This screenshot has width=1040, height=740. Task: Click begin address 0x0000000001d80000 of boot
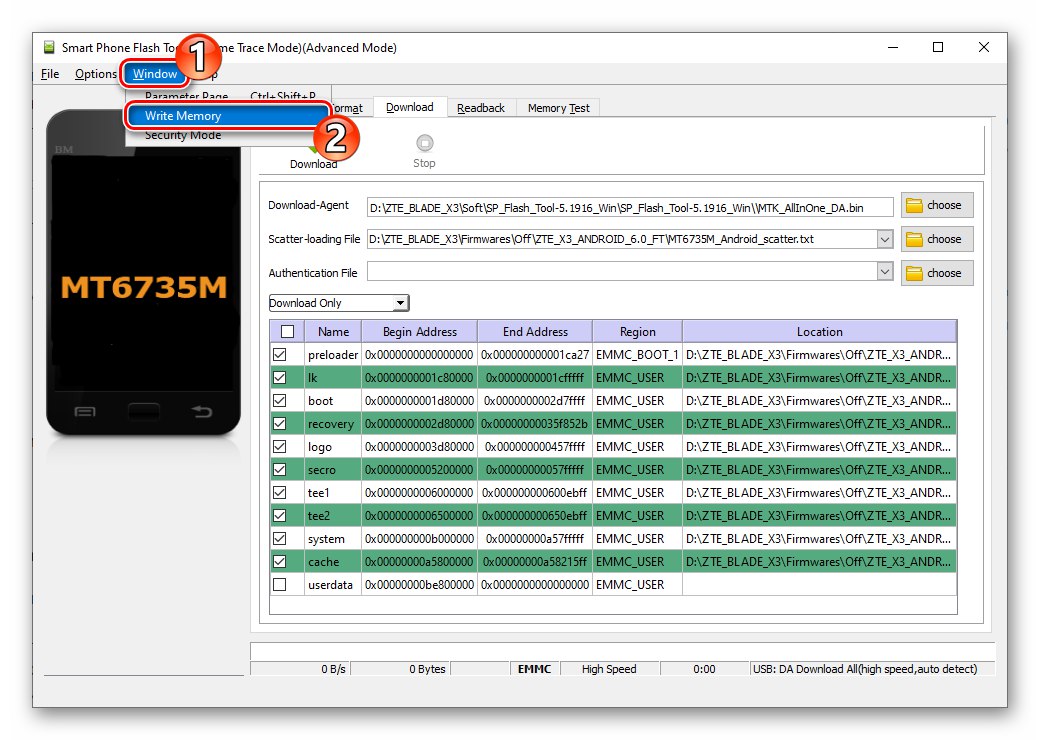click(x=420, y=401)
